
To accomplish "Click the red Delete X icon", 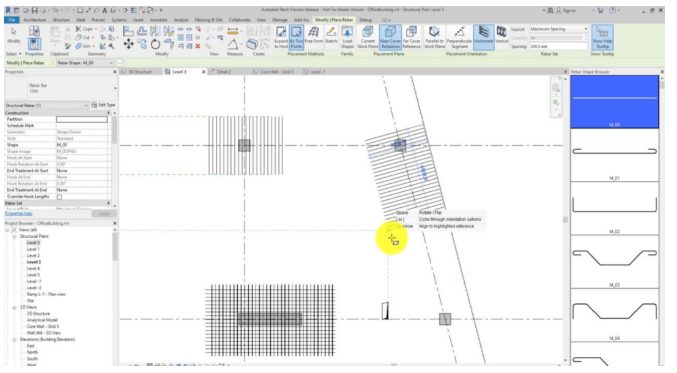I will click(198, 46).
